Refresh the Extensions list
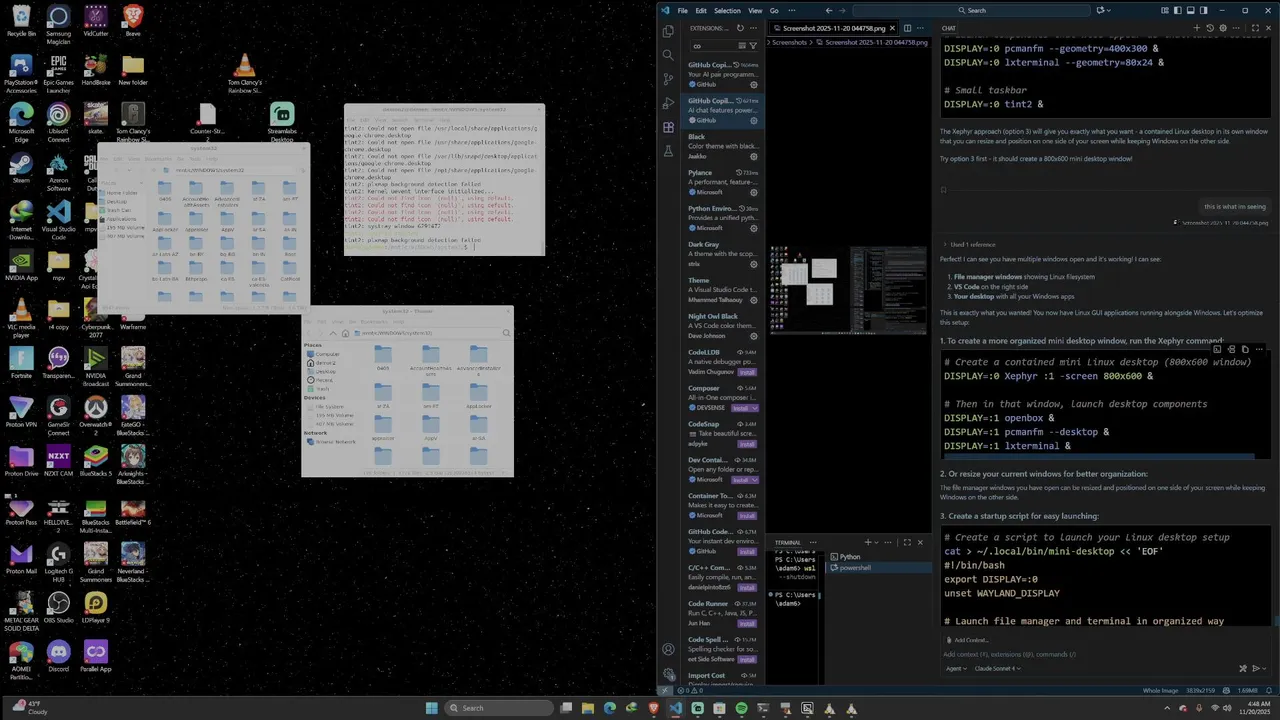 [x=740, y=28]
